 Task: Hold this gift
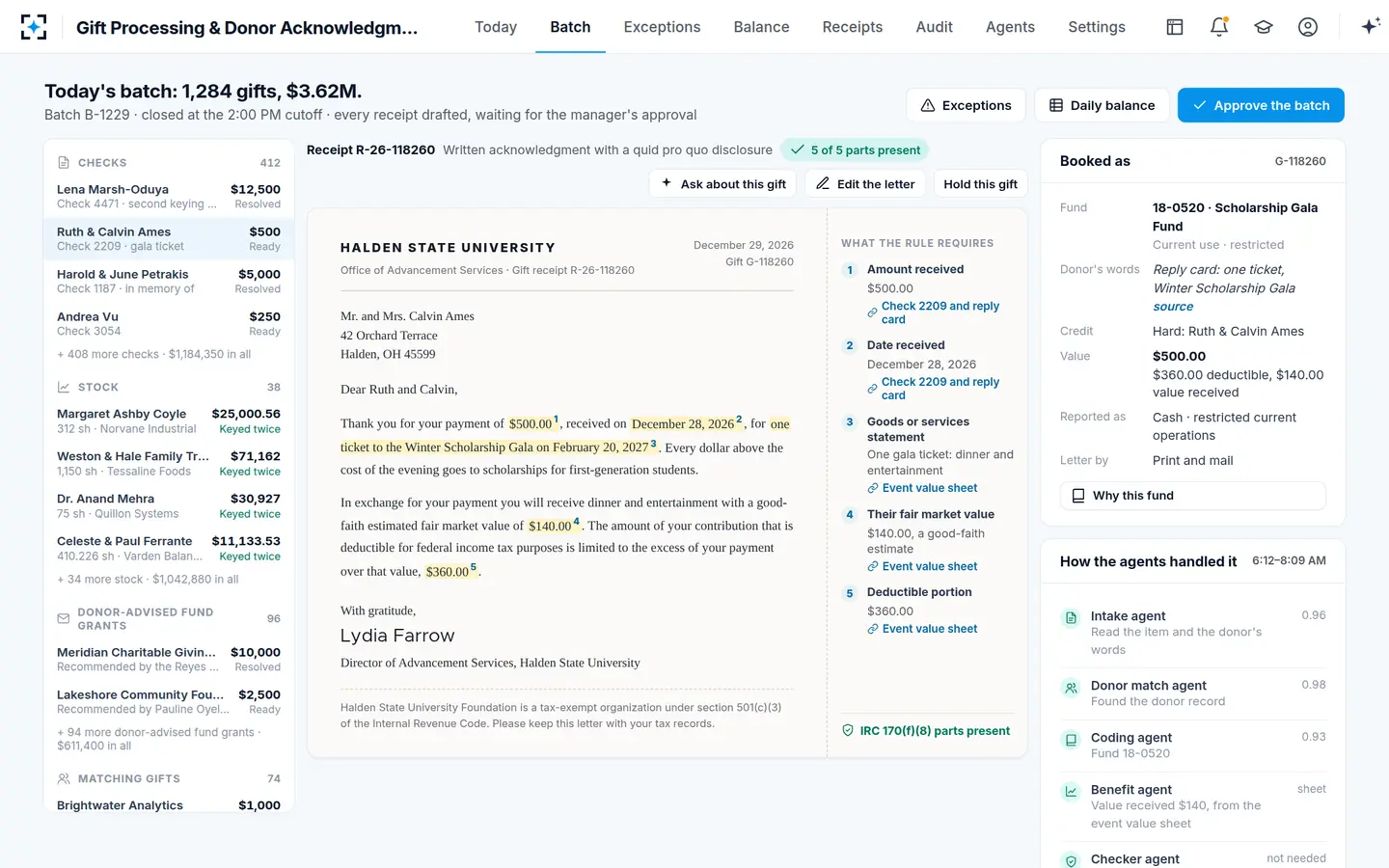point(980,184)
